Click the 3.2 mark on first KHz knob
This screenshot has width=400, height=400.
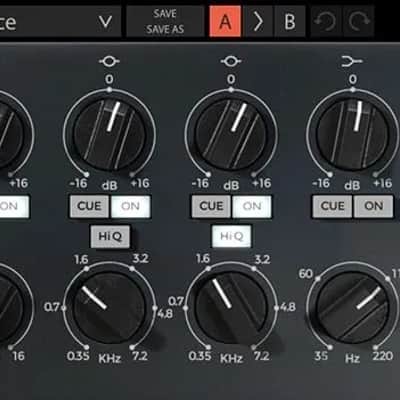(x=140, y=259)
